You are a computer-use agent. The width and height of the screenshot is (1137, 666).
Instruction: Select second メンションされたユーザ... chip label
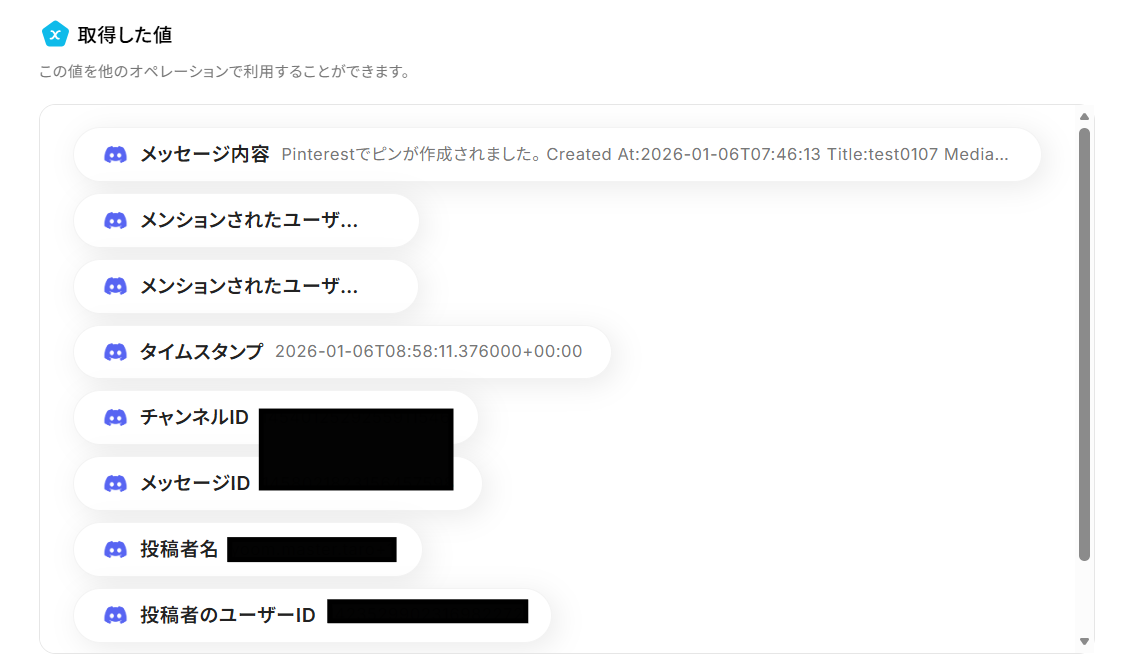pos(249,286)
